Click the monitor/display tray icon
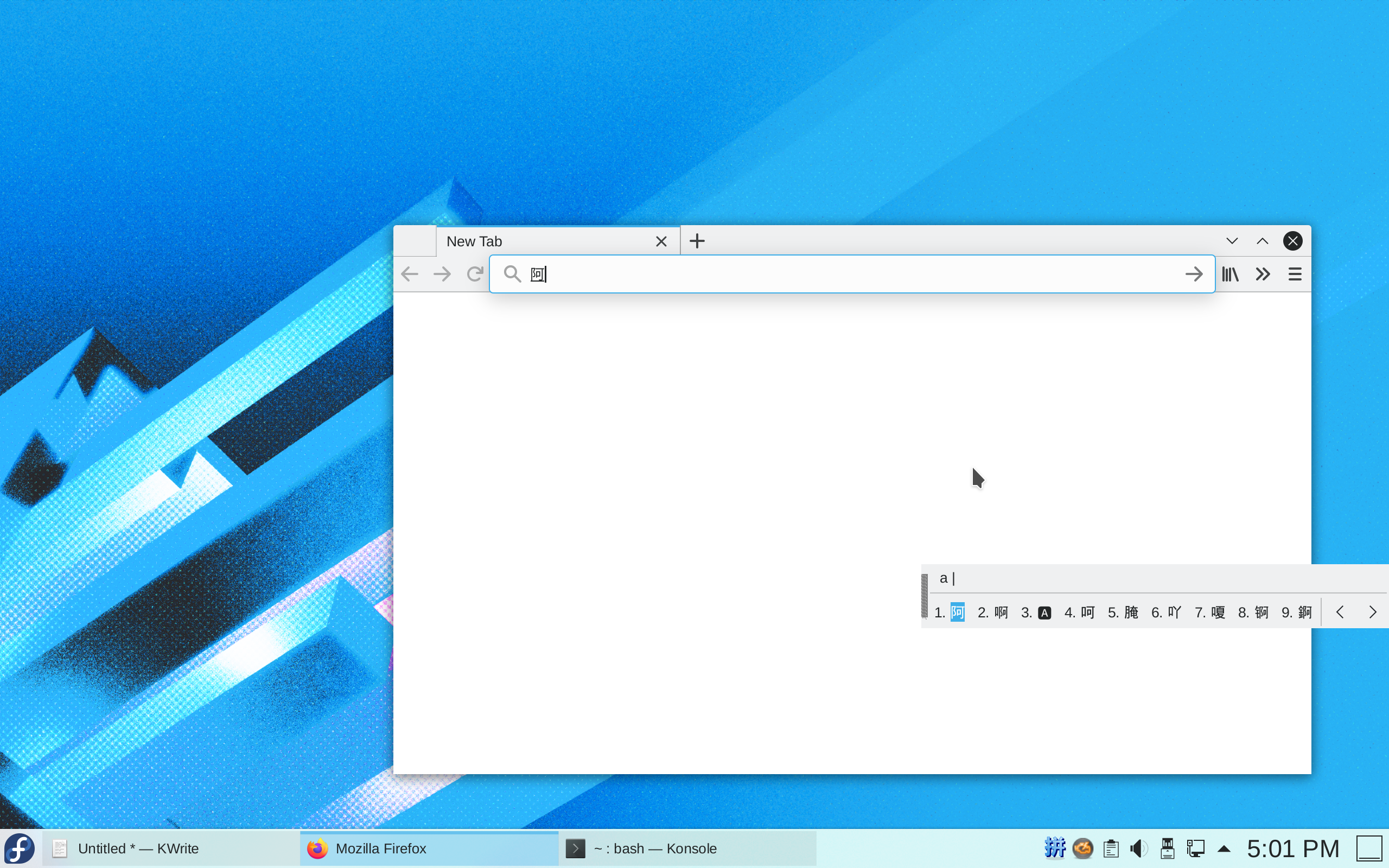 (1197, 848)
